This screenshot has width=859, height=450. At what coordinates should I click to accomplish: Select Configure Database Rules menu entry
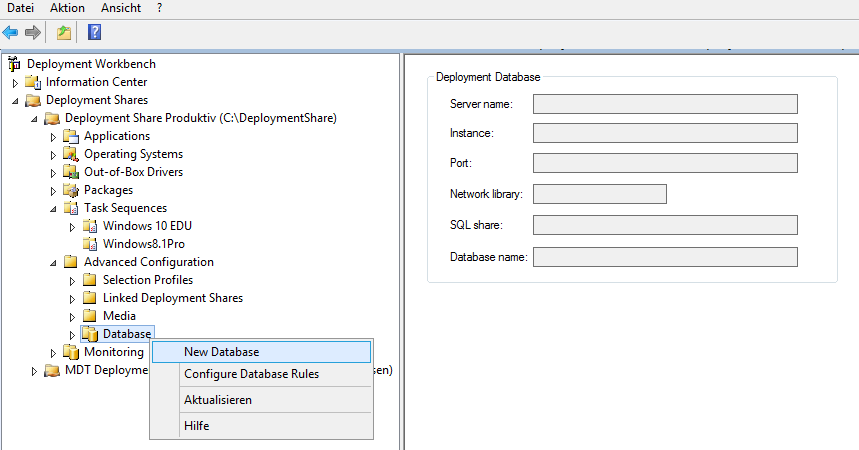click(x=251, y=374)
